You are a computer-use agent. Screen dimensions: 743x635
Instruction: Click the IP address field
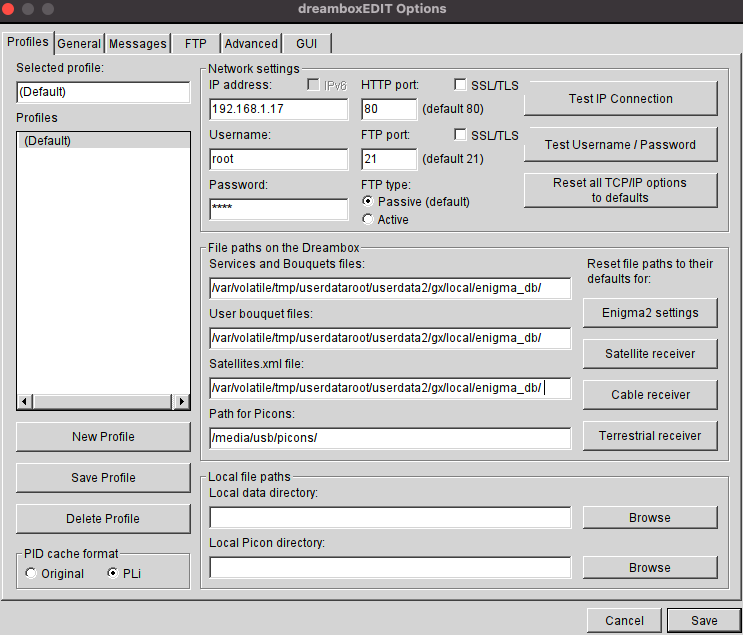tap(278, 109)
